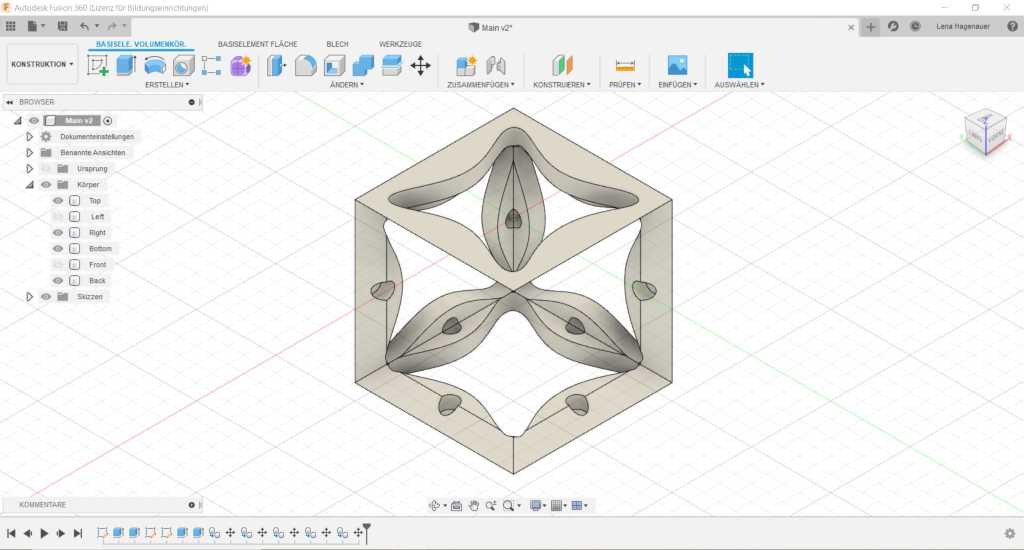
Task: Expand the Dokumenteinstellungen node
Action: pos(29,137)
